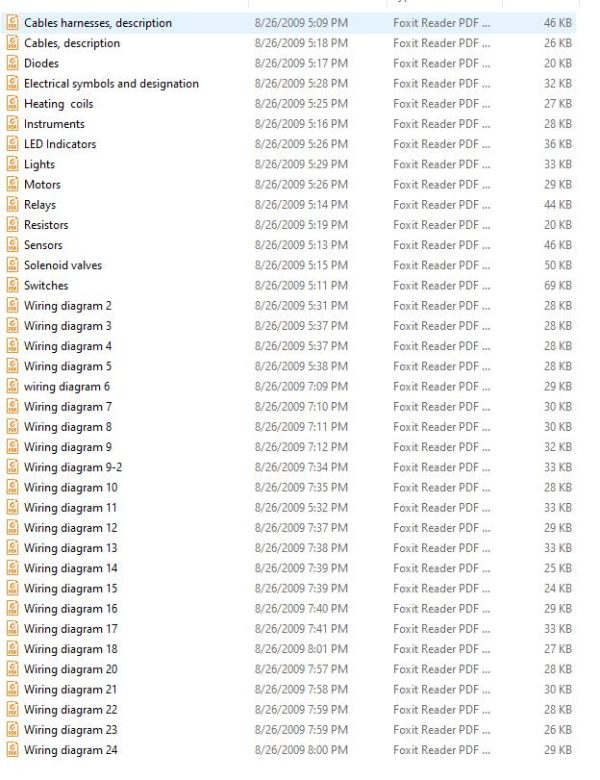
Task: Click the icon for Wiring diagram 9-2
Action: (x=12, y=467)
